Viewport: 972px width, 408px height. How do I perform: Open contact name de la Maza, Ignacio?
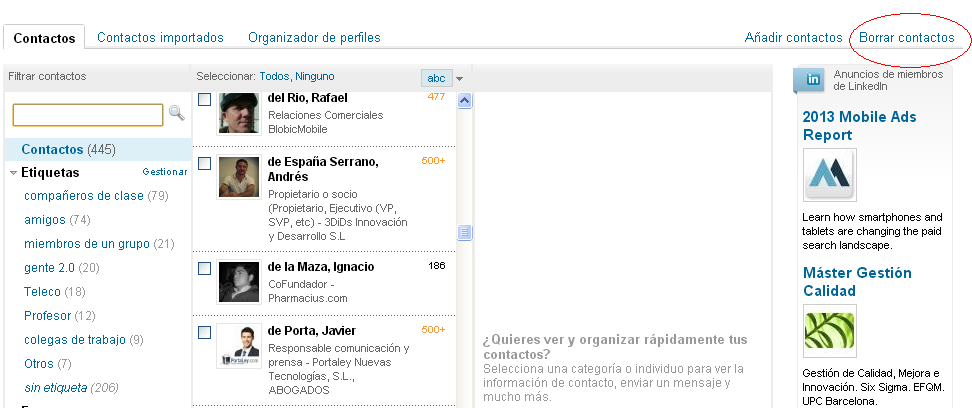(321, 267)
